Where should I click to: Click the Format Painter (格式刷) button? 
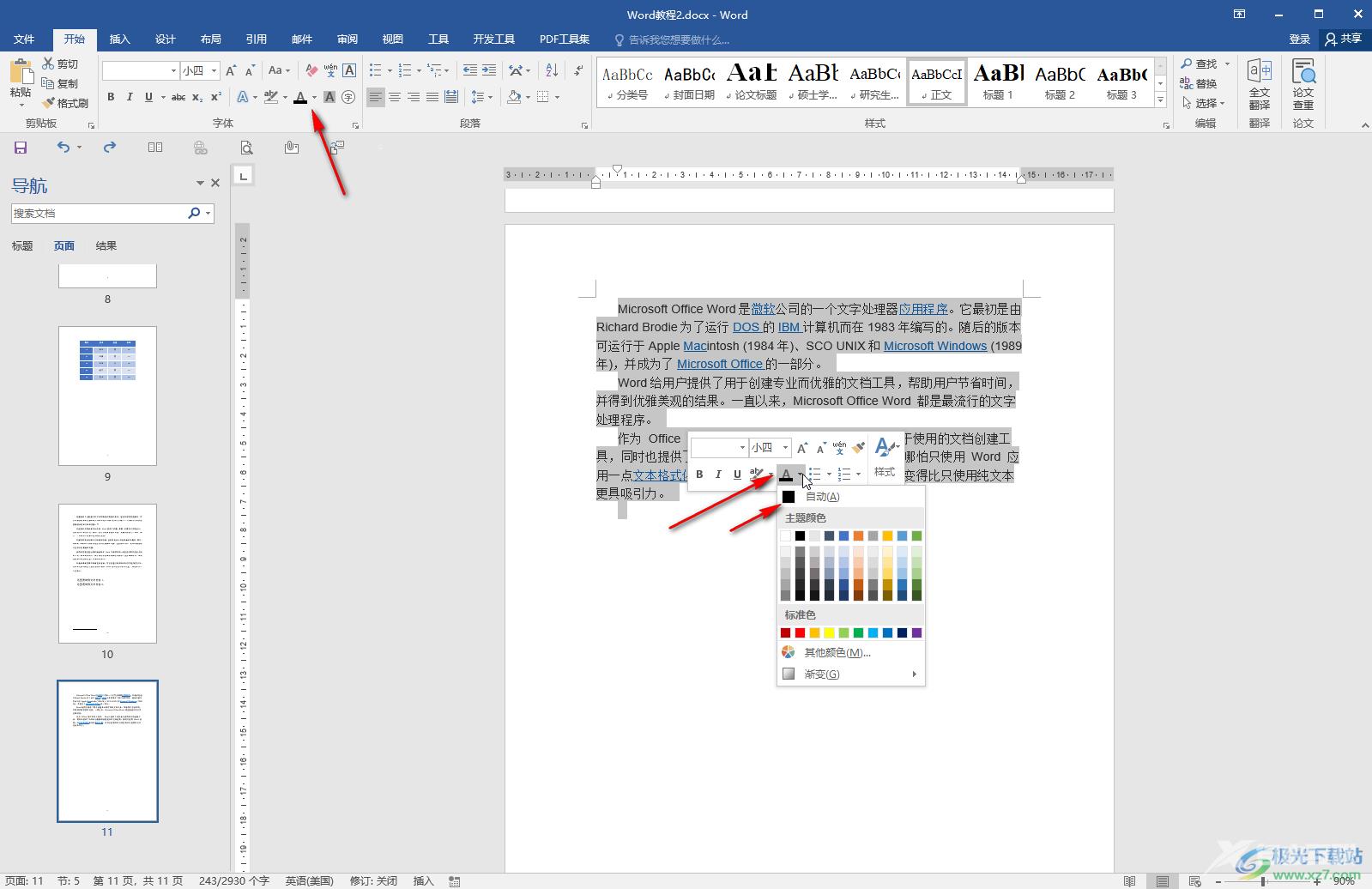pyautogui.click(x=65, y=103)
